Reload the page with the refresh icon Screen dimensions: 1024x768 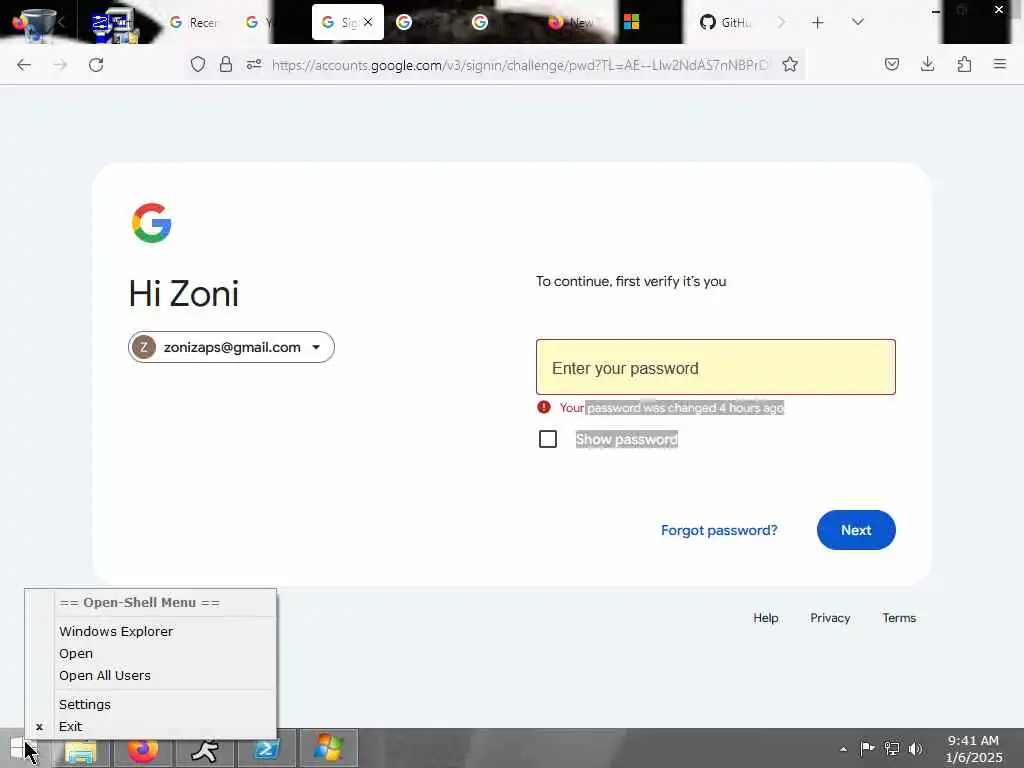pyautogui.click(x=96, y=65)
